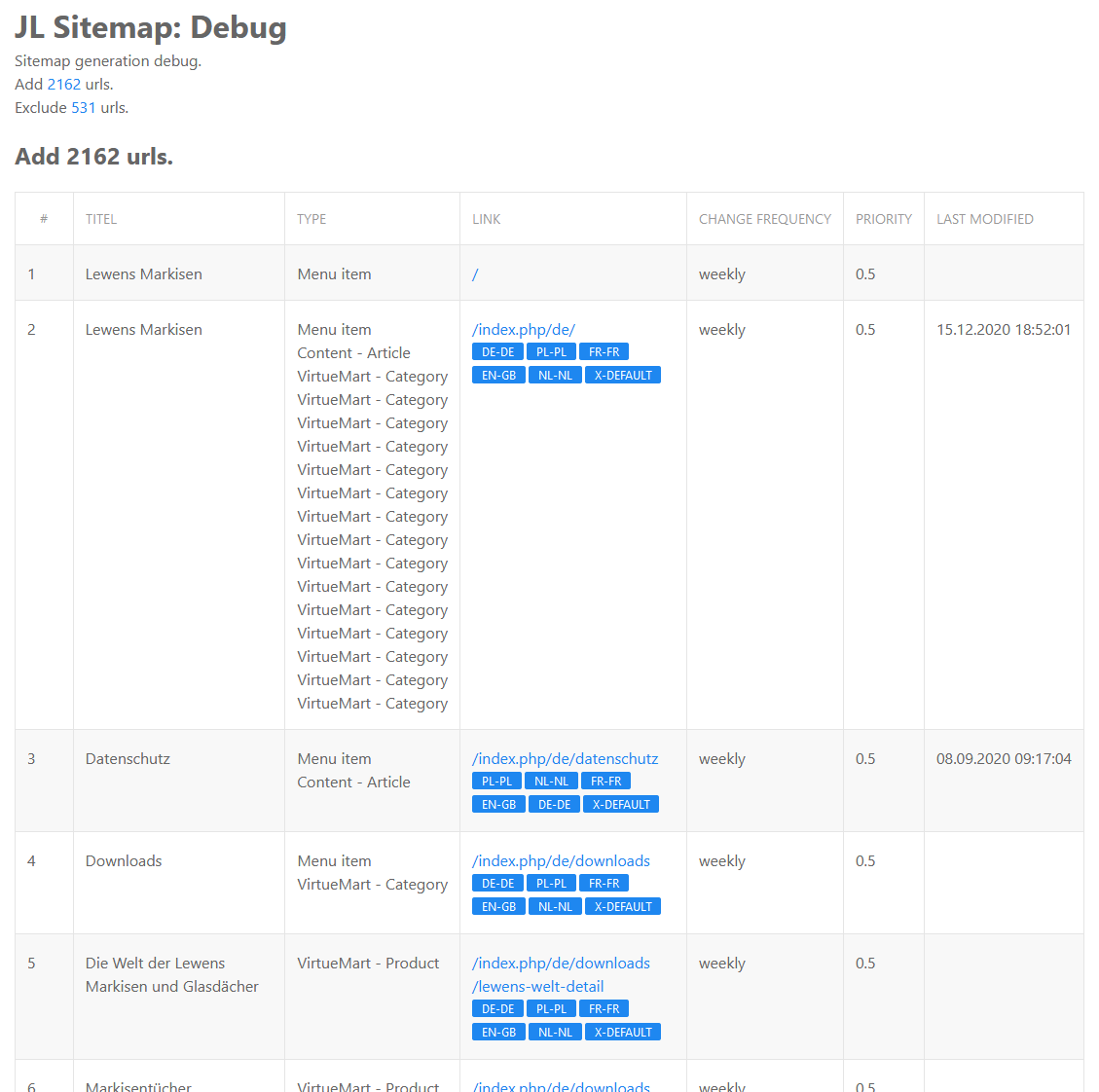The image size is (1099, 1092).
Task: Click the PRIORITY column header
Action: click(883, 219)
